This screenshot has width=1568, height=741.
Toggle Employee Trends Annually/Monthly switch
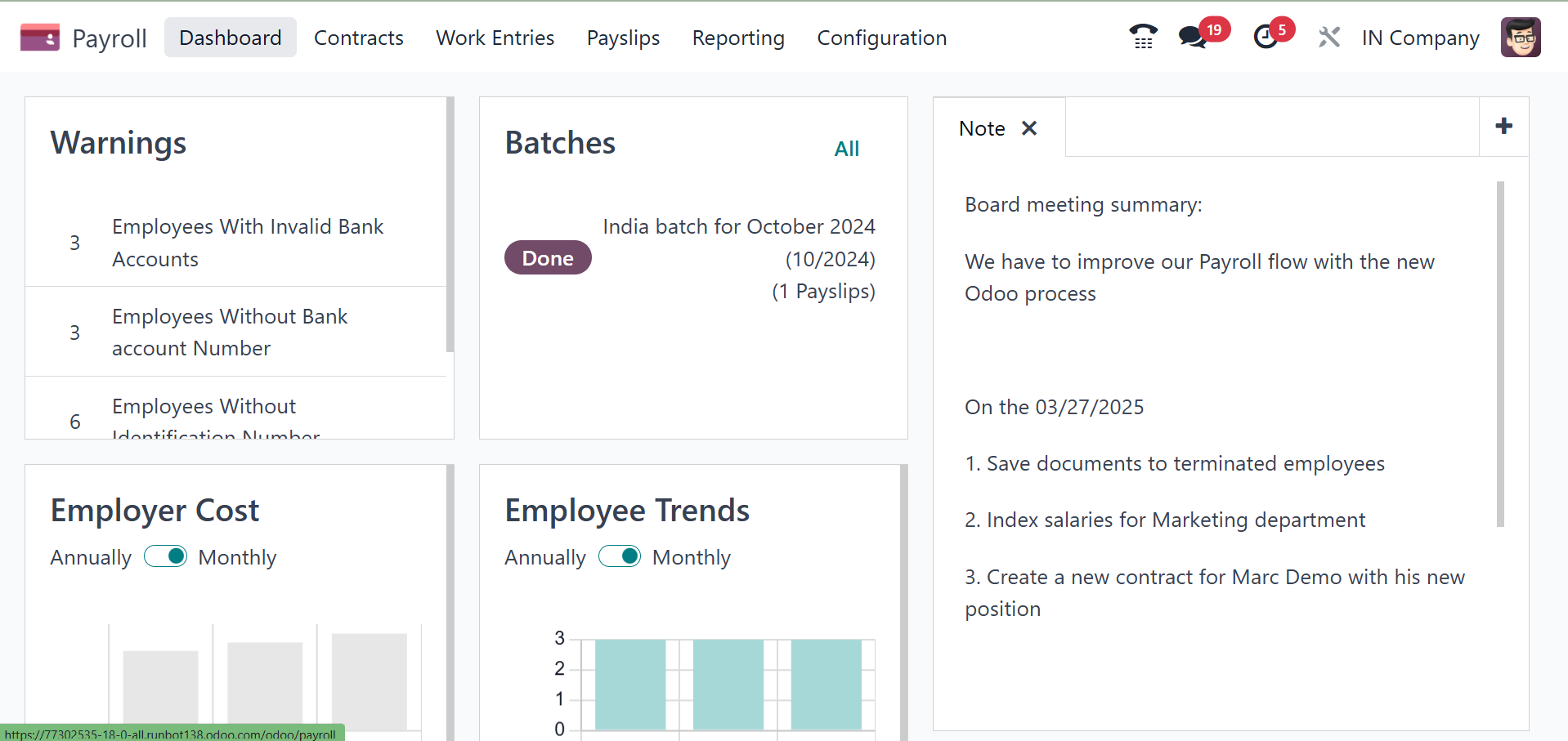tap(620, 557)
